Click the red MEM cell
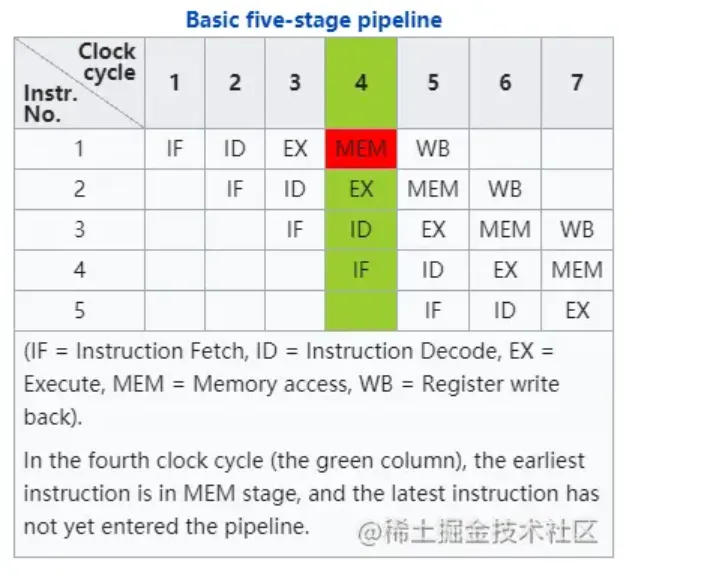706x584 pixels. click(x=361, y=149)
